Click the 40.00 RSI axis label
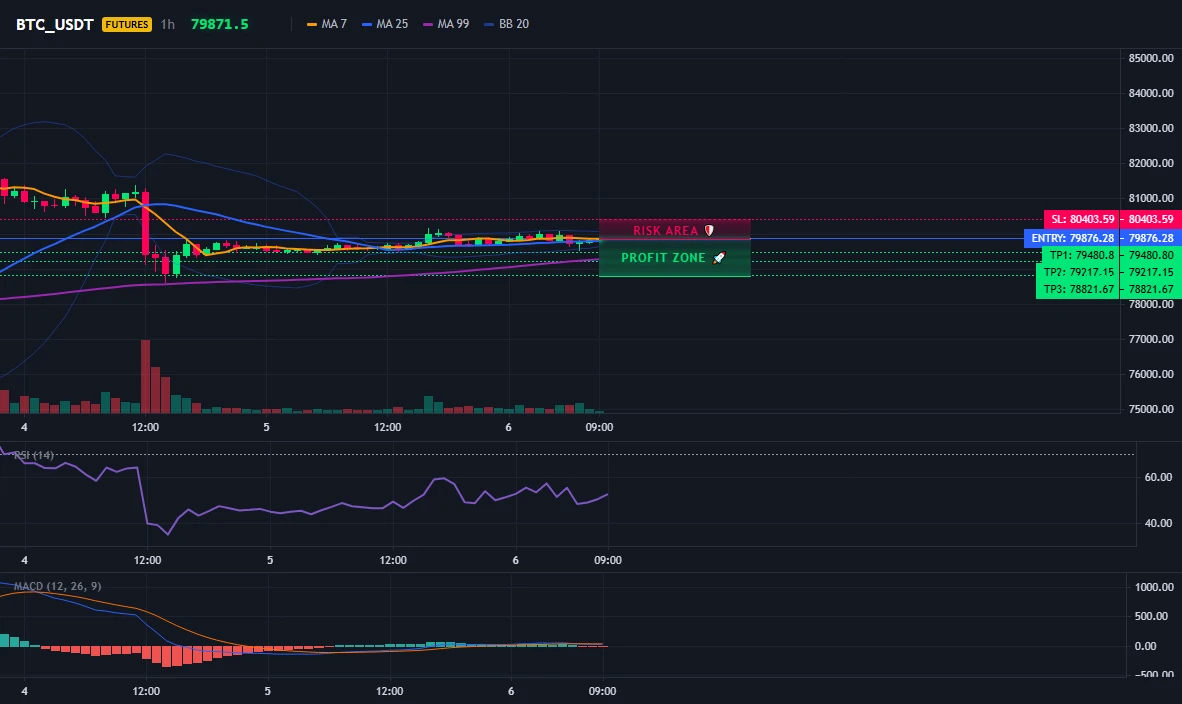The image size is (1182, 704). coord(1159,523)
